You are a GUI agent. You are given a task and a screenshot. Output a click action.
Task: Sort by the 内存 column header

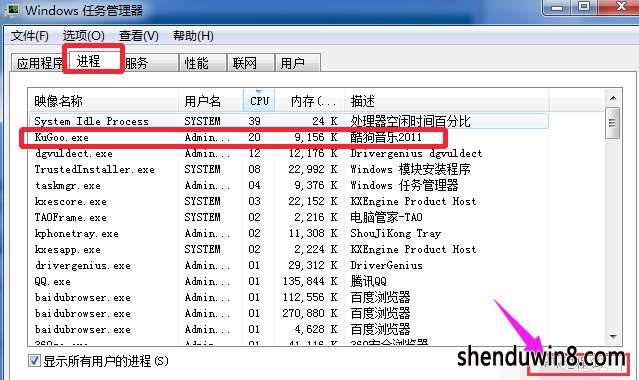pos(310,100)
